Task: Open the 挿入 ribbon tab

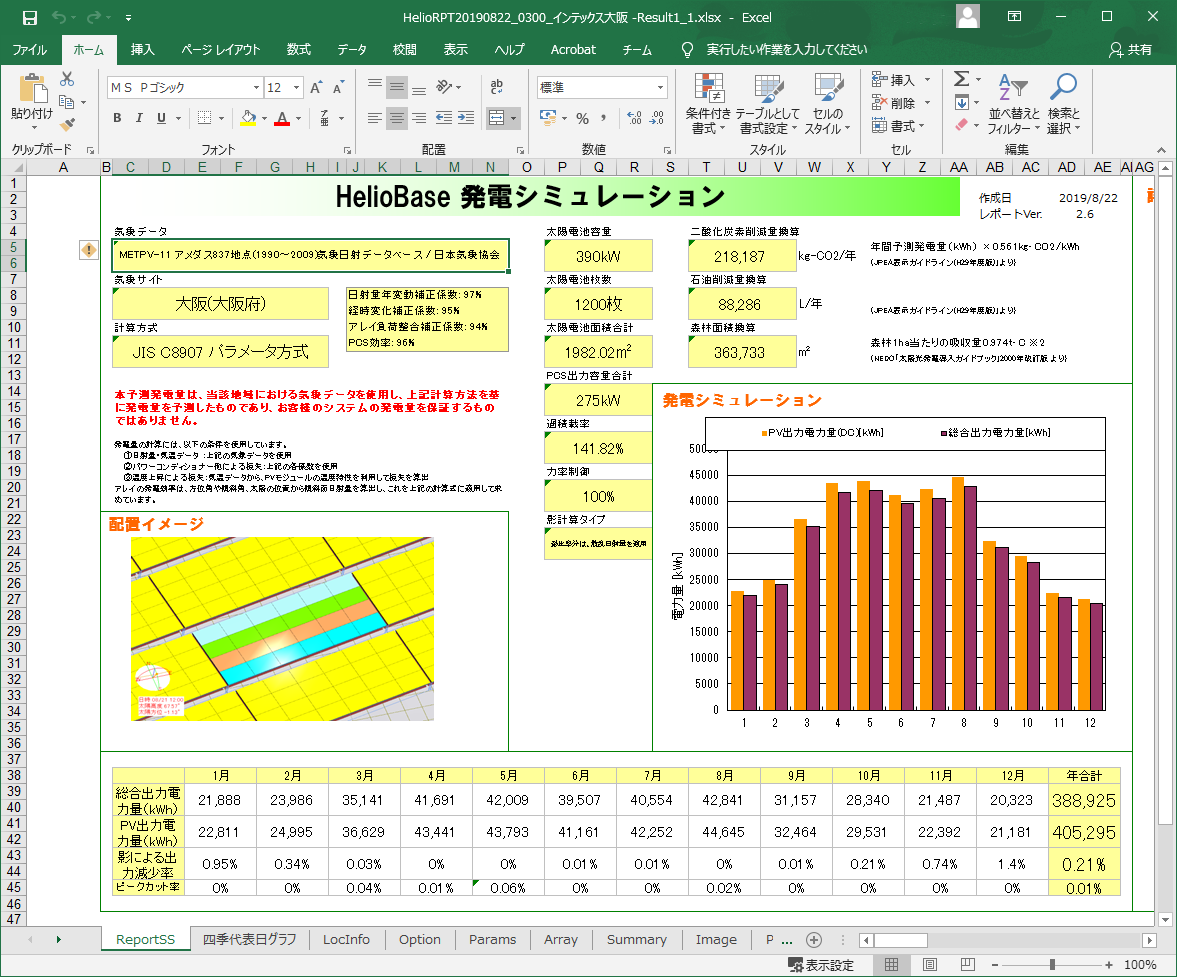Action: click(143, 50)
